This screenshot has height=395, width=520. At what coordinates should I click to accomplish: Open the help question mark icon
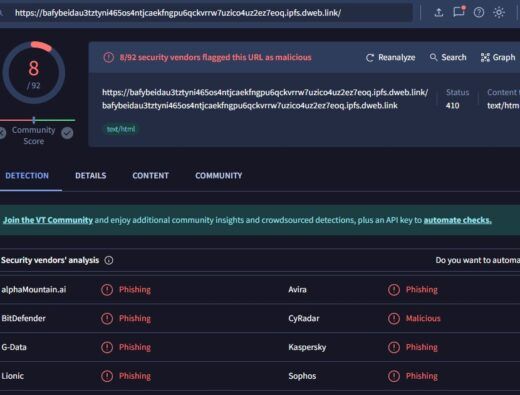click(479, 13)
